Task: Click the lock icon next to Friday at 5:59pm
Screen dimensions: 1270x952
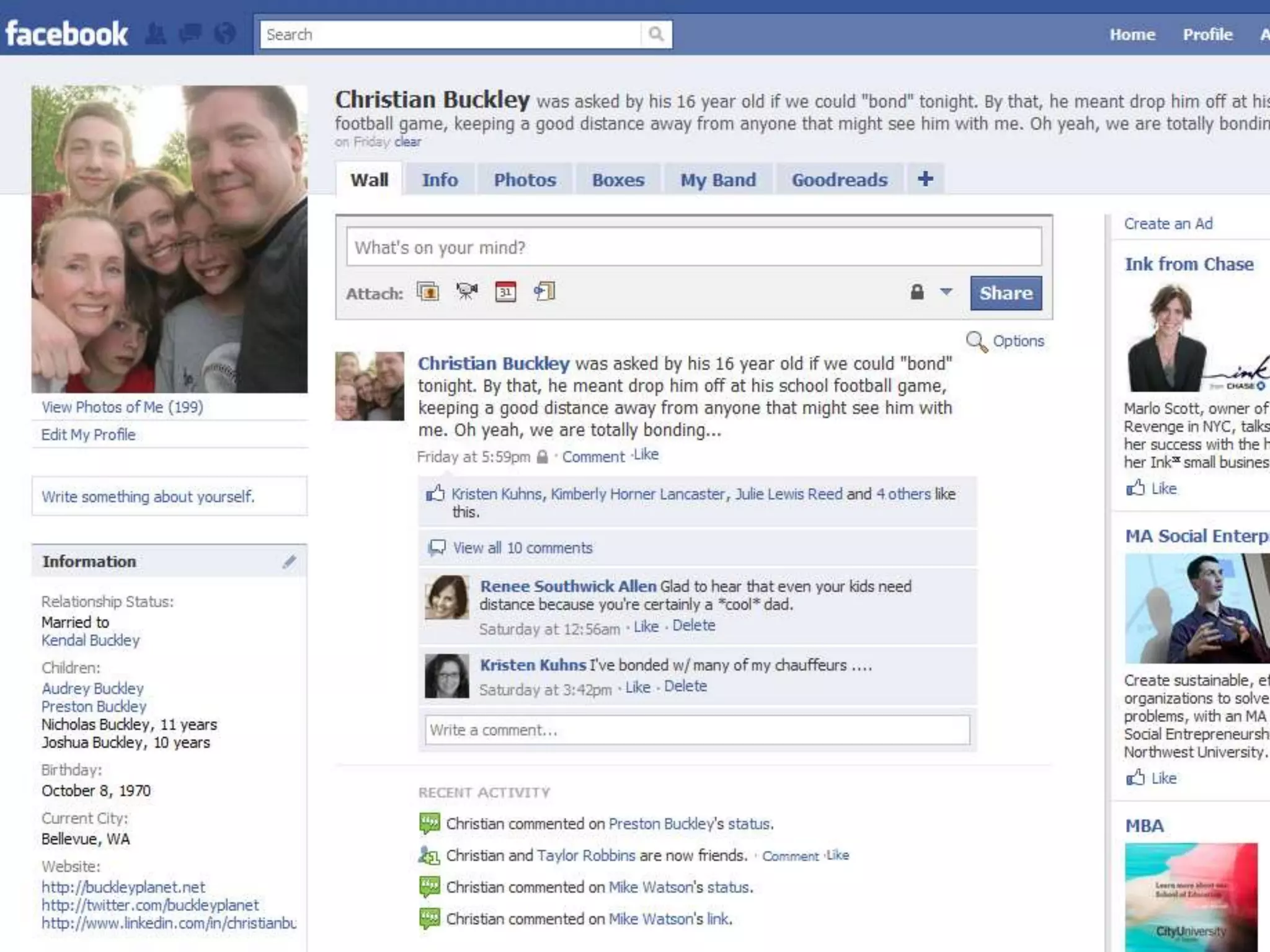Action: pos(542,457)
